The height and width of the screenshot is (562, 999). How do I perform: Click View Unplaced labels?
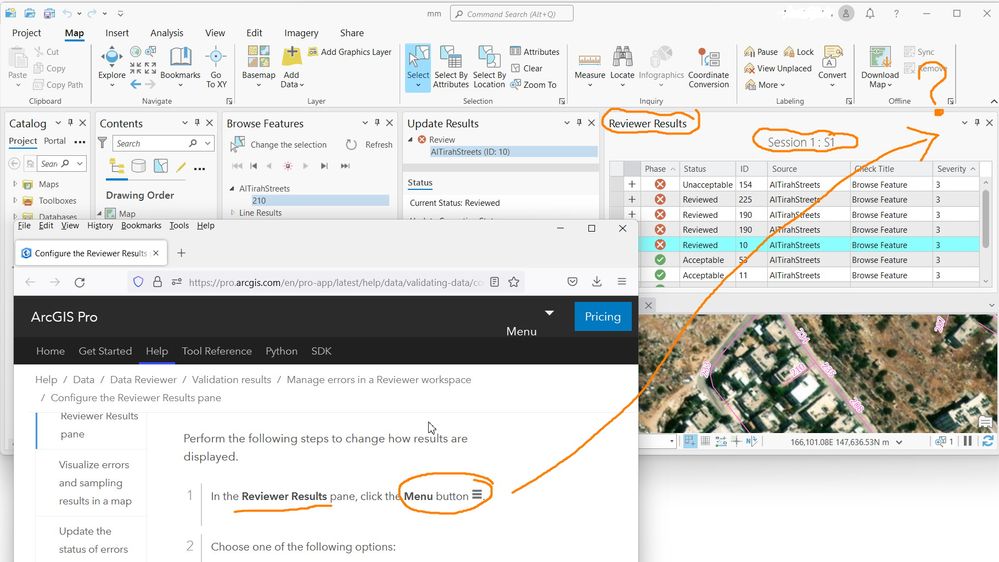click(778, 68)
